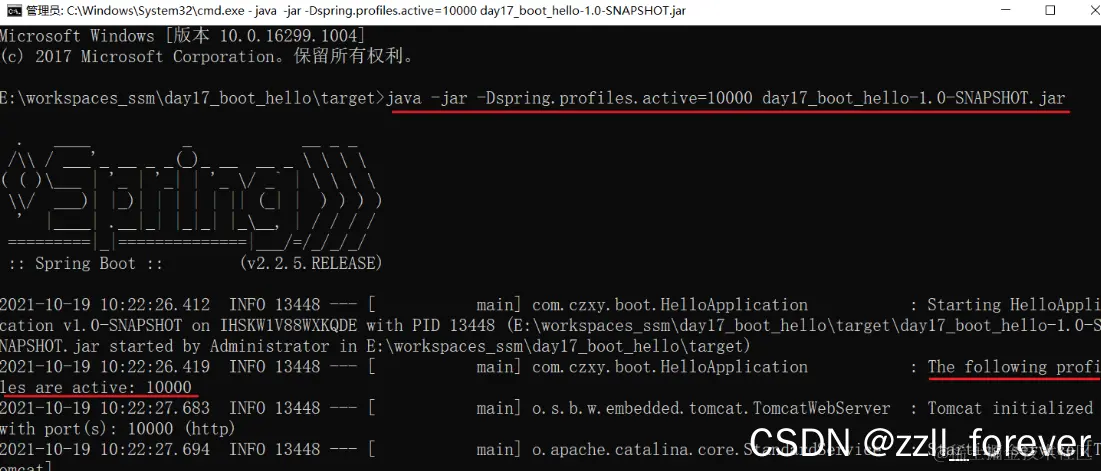Click 'INFO 13448' on the 10:22:27.683 row
The image size is (1101, 471).
(x=275, y=408)
